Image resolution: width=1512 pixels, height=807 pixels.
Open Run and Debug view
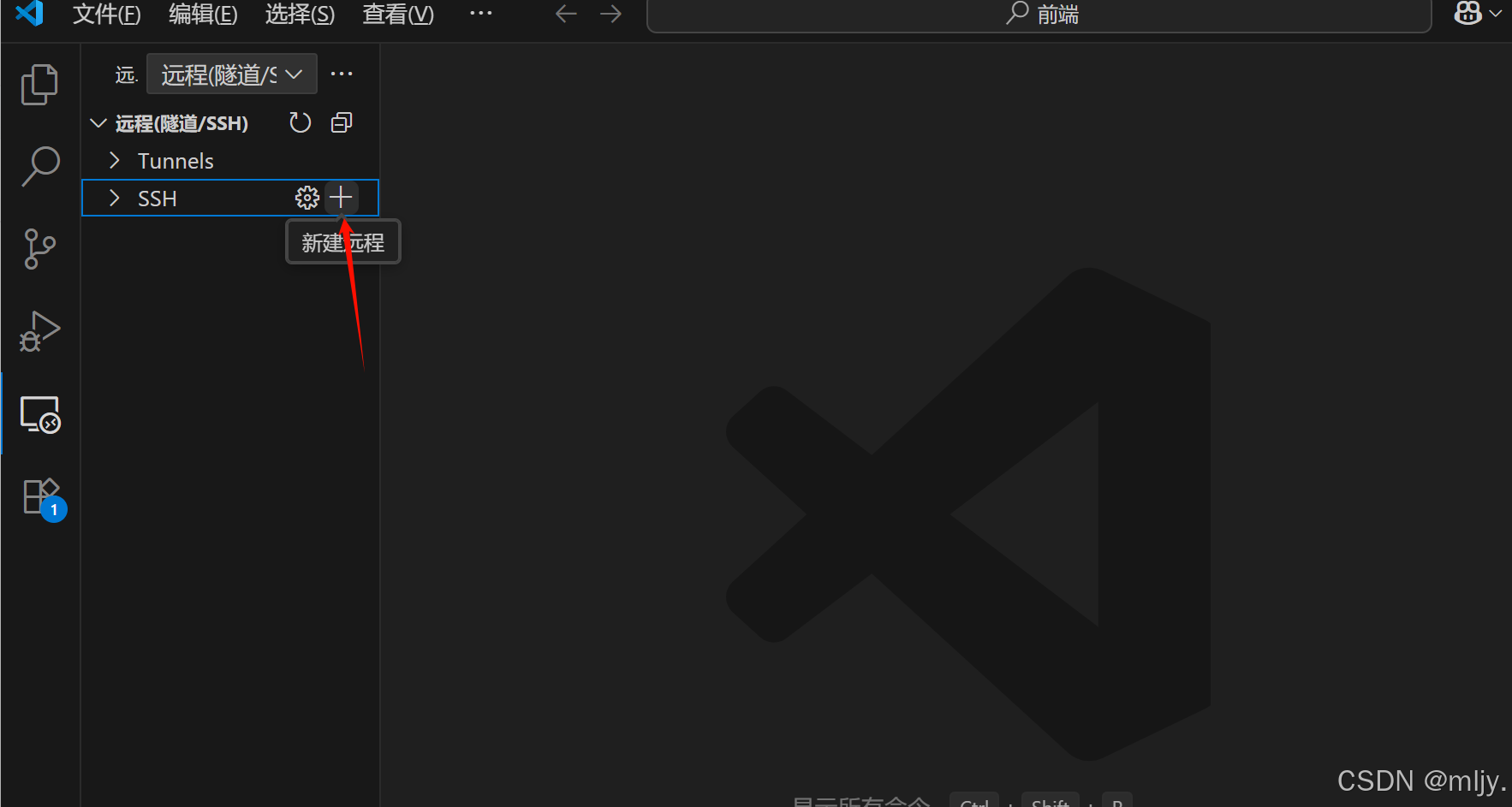point(39,331)
